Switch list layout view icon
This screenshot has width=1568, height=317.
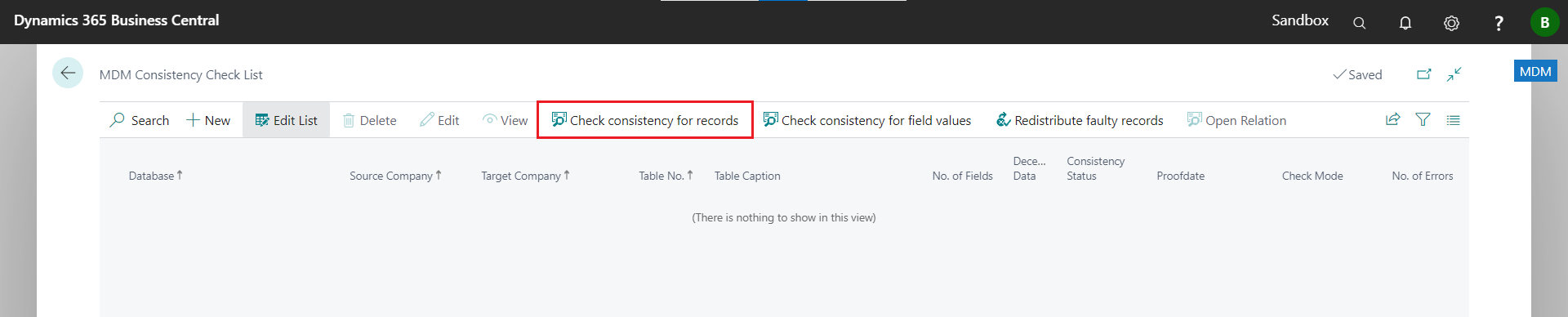tap(1453, 119)
